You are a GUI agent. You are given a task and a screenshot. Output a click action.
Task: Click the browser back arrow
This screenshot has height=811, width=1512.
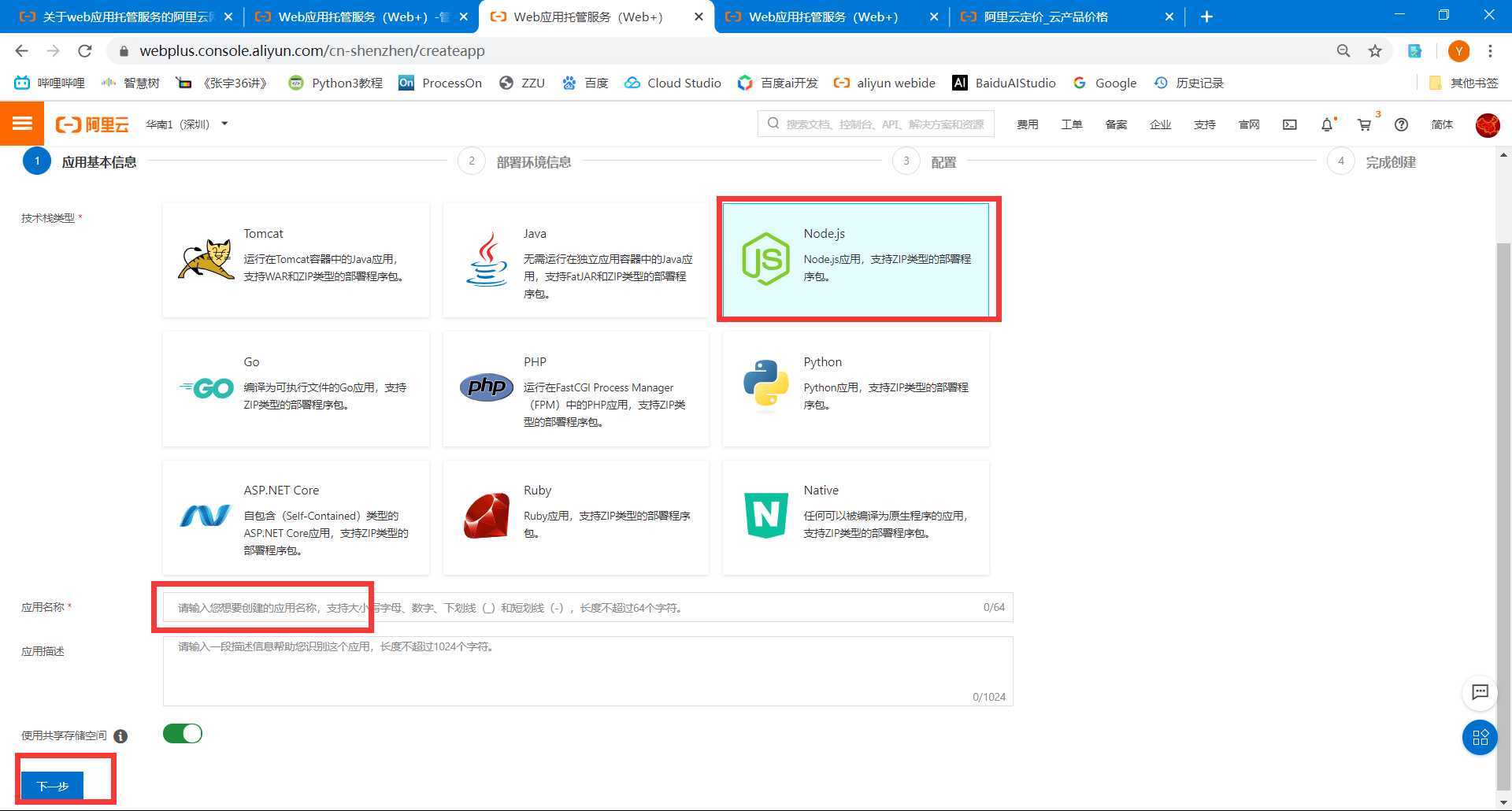coord(21,50)
